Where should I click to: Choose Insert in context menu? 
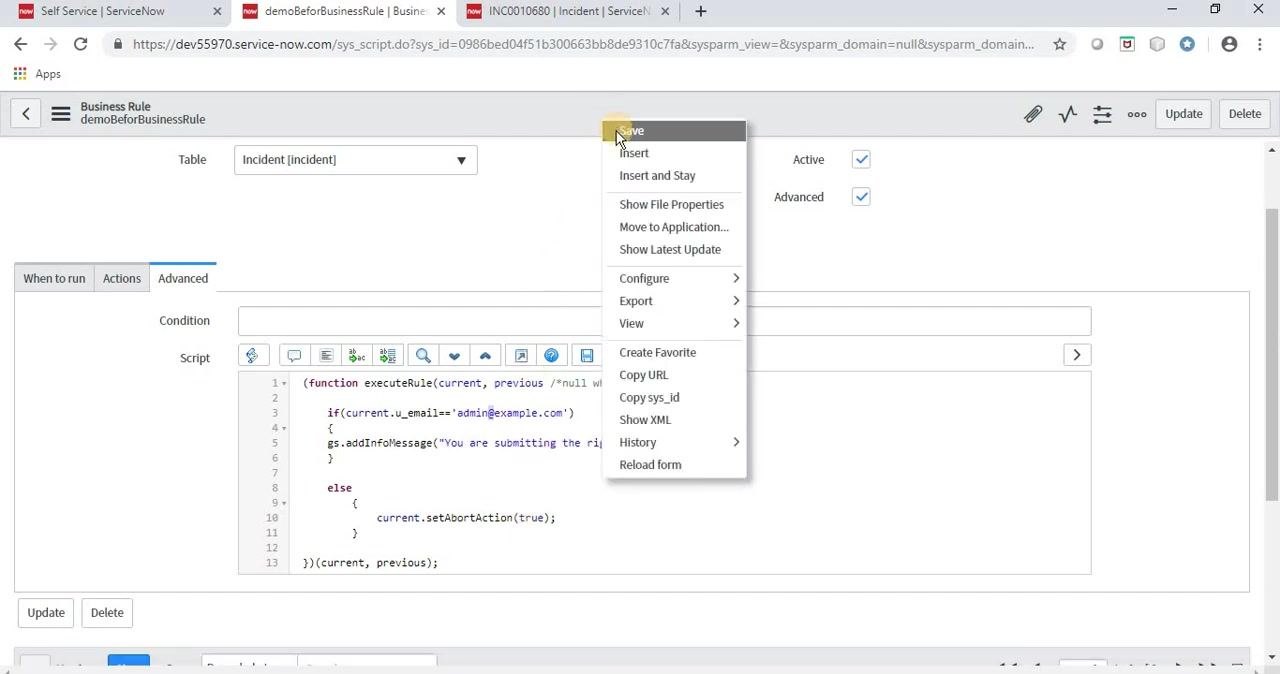(x=675, y=153)
